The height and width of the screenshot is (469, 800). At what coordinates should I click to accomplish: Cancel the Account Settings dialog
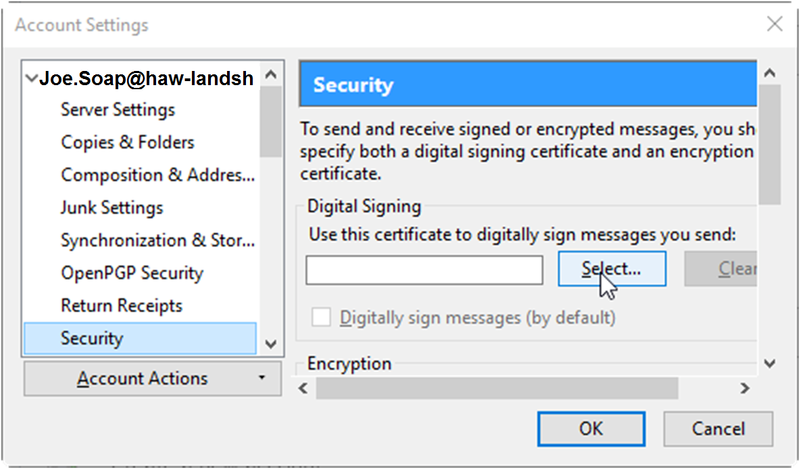coord(718,428)
